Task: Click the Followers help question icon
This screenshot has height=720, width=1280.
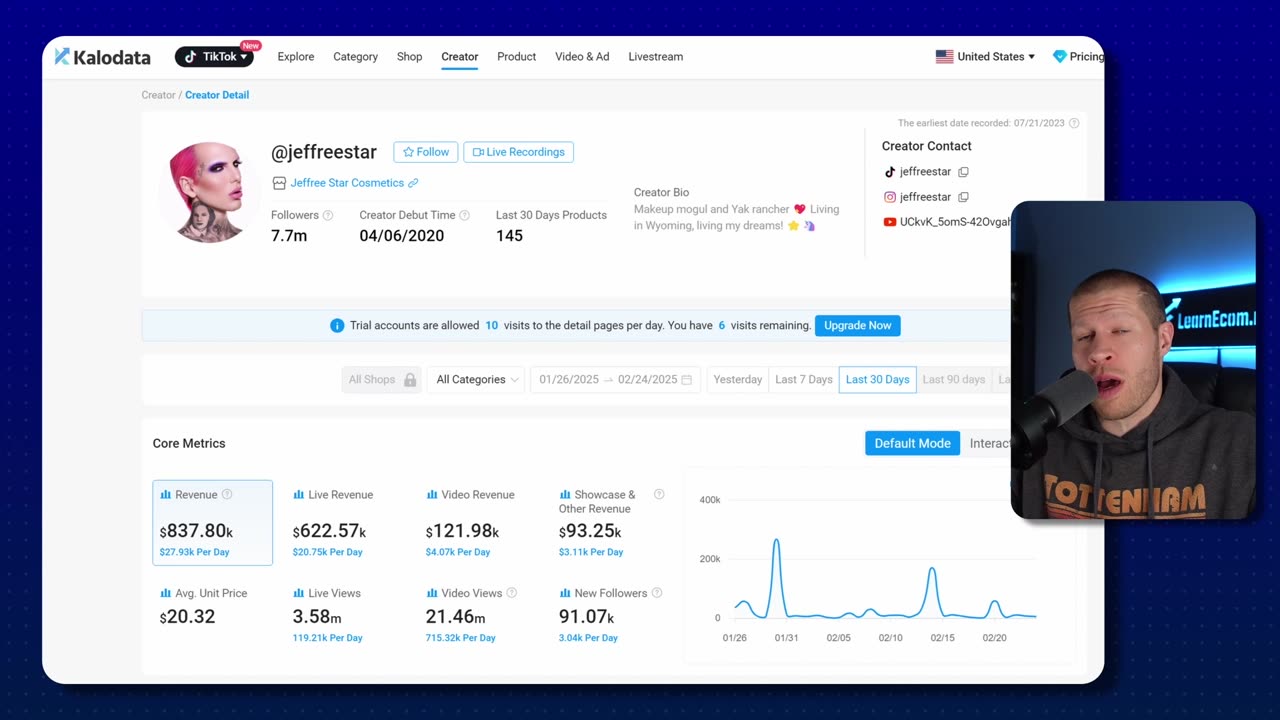Action: point(328,215)
